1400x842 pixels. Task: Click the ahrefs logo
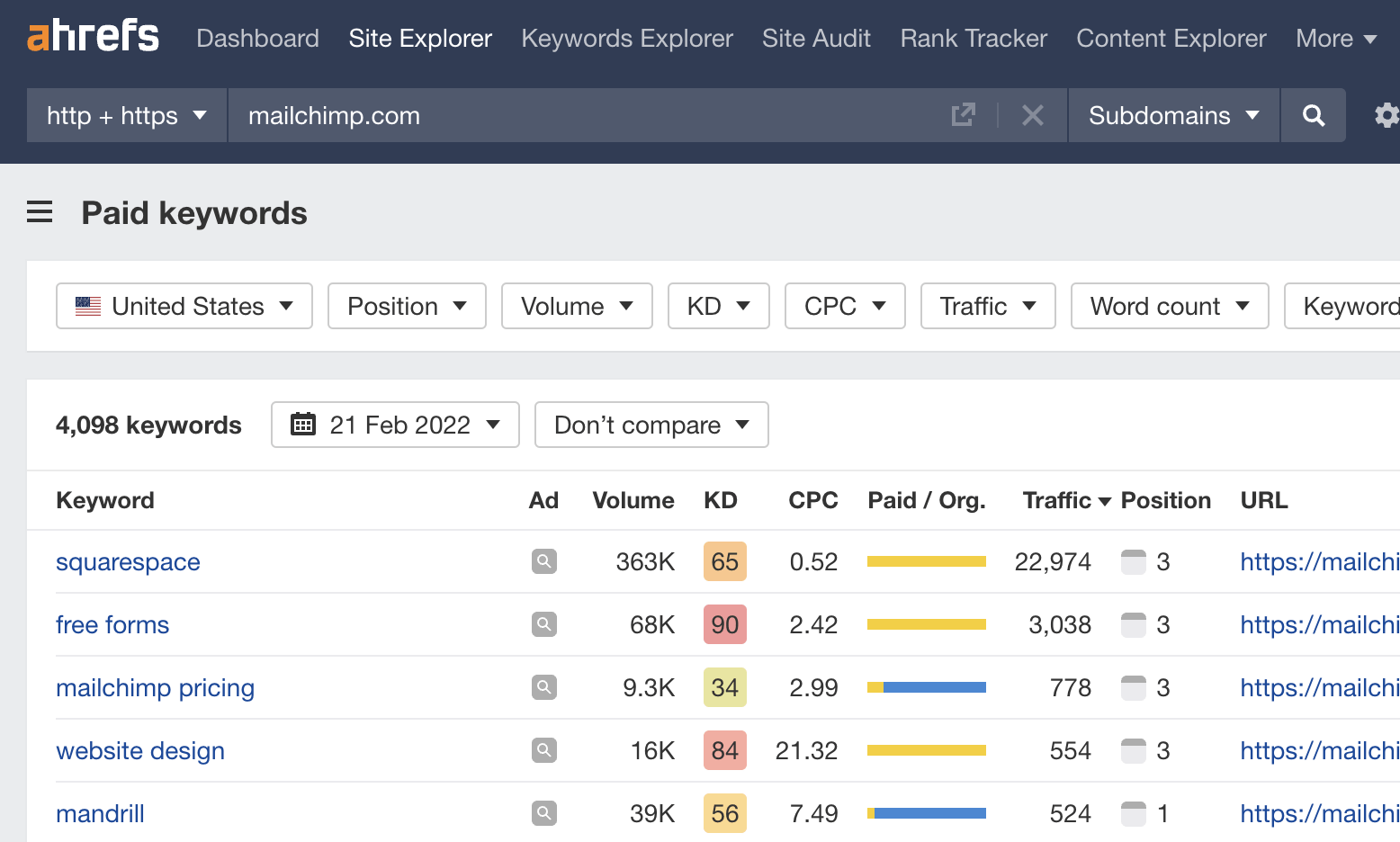tap(94, 36)
